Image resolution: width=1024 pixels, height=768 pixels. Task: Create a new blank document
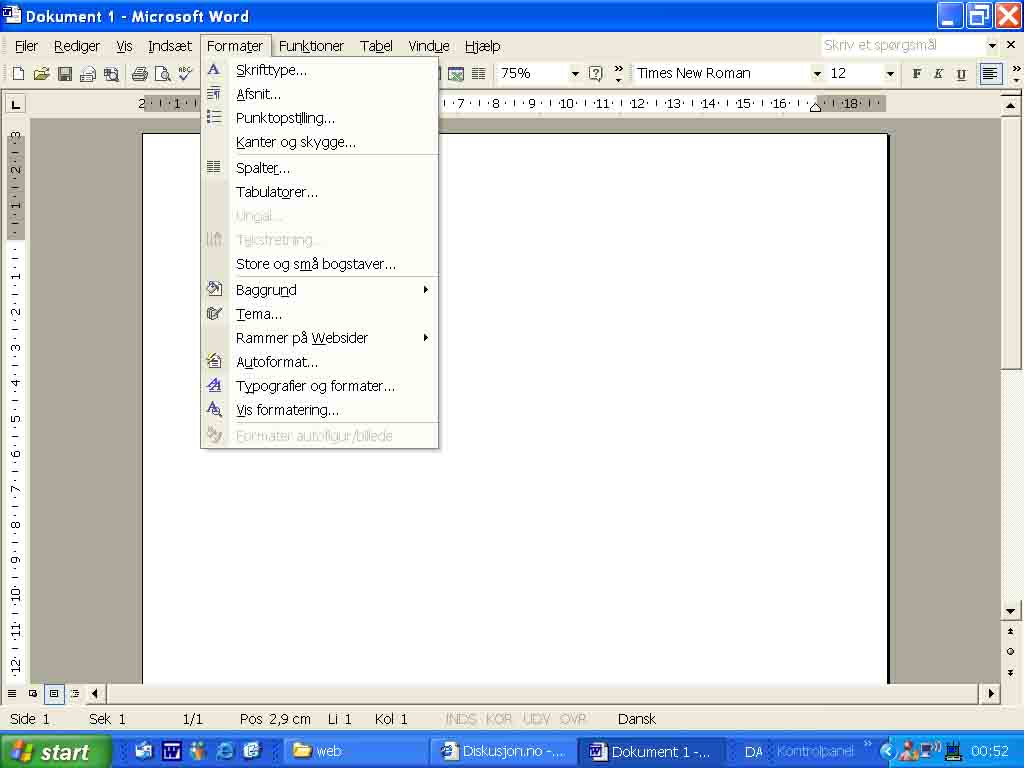(x=18, y=74)
